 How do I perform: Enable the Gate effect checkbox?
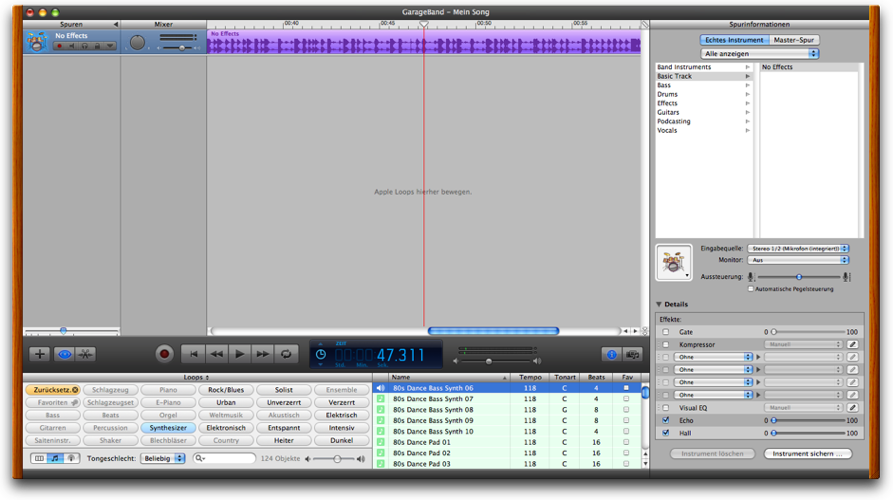pos(666,332)
